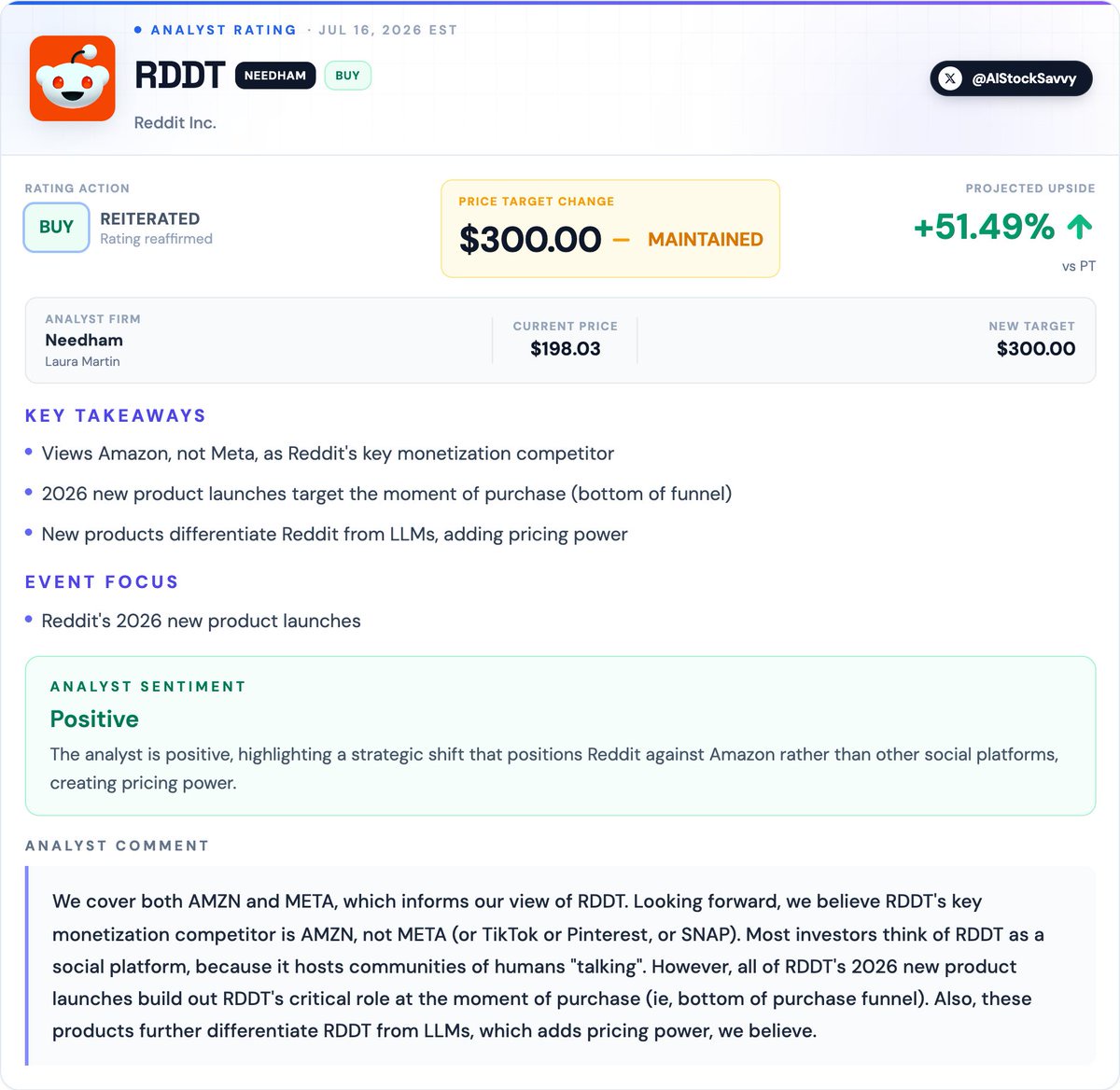The width and height of the screenshot is (1120, 1090).
Task: Click the blue dot before ANALYST RATING
Action: pos(138,30)
